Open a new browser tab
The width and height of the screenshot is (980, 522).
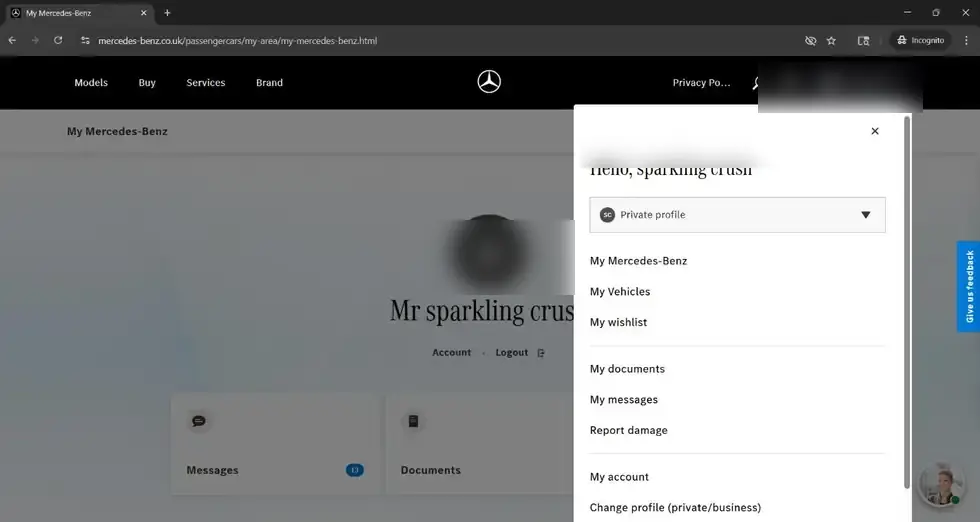tap(167, 13)
